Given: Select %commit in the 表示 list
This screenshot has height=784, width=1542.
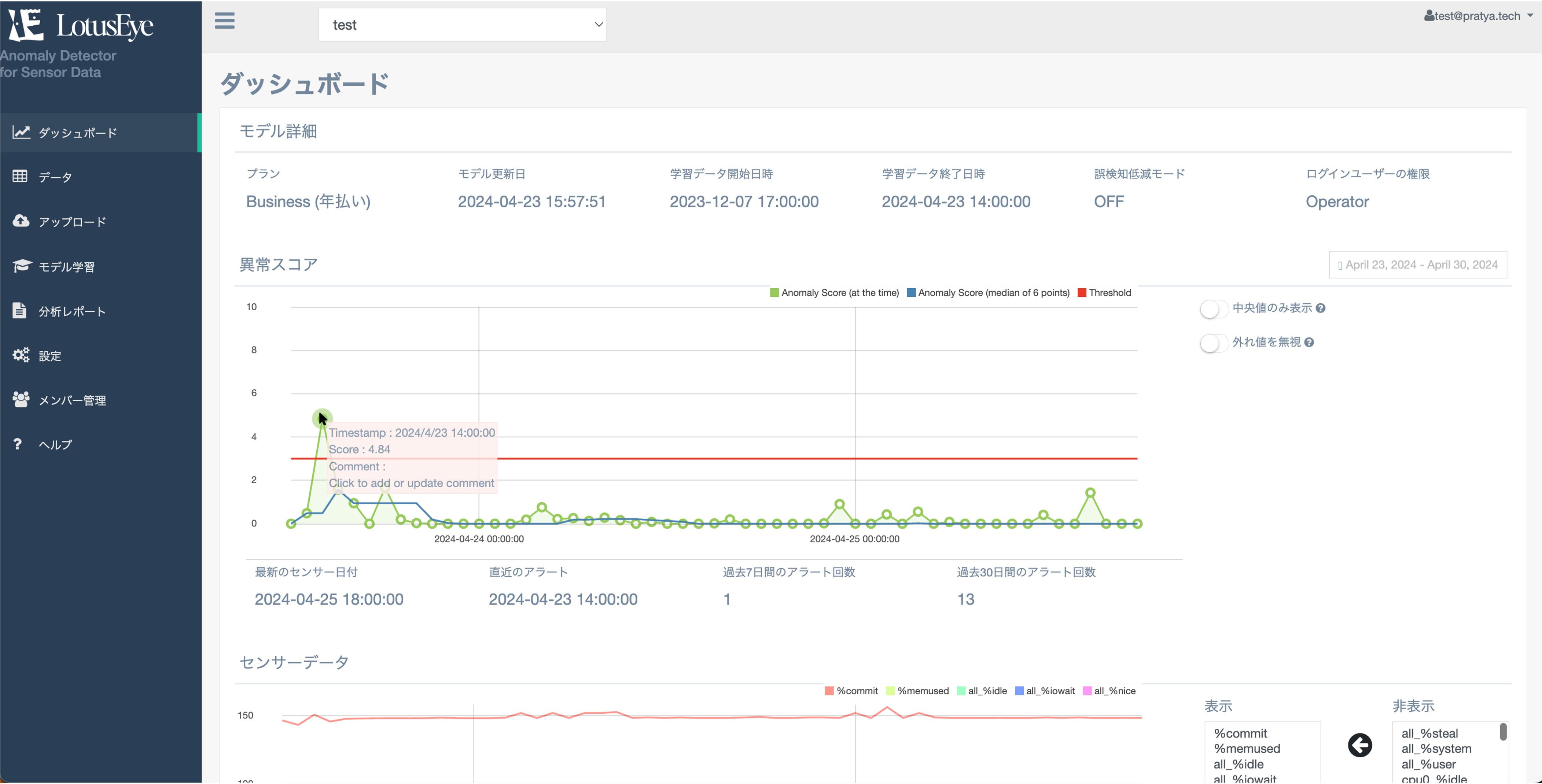Looking at the screenshot, I should 1240,733.
